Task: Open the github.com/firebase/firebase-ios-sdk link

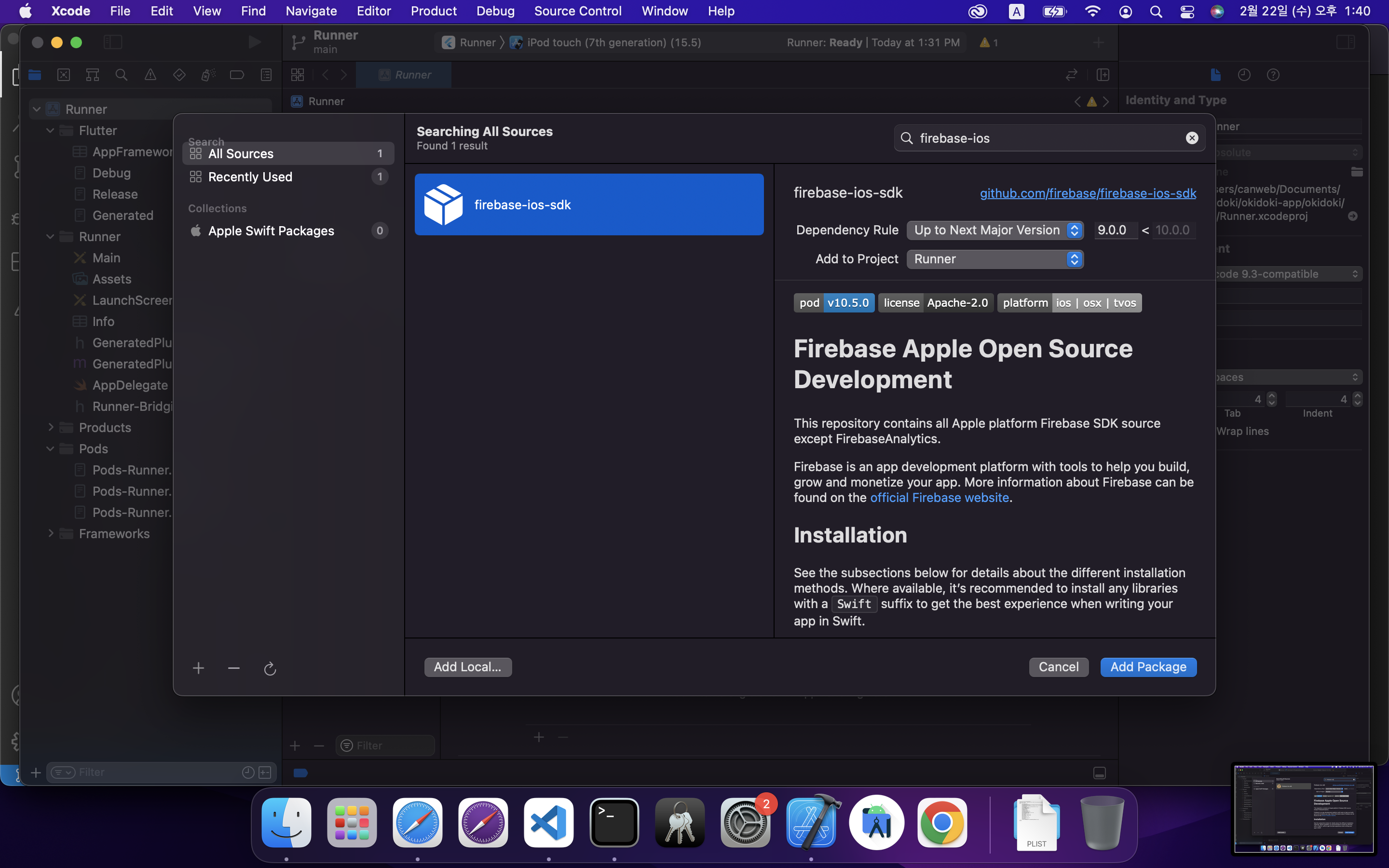Action: [1088, 193]
